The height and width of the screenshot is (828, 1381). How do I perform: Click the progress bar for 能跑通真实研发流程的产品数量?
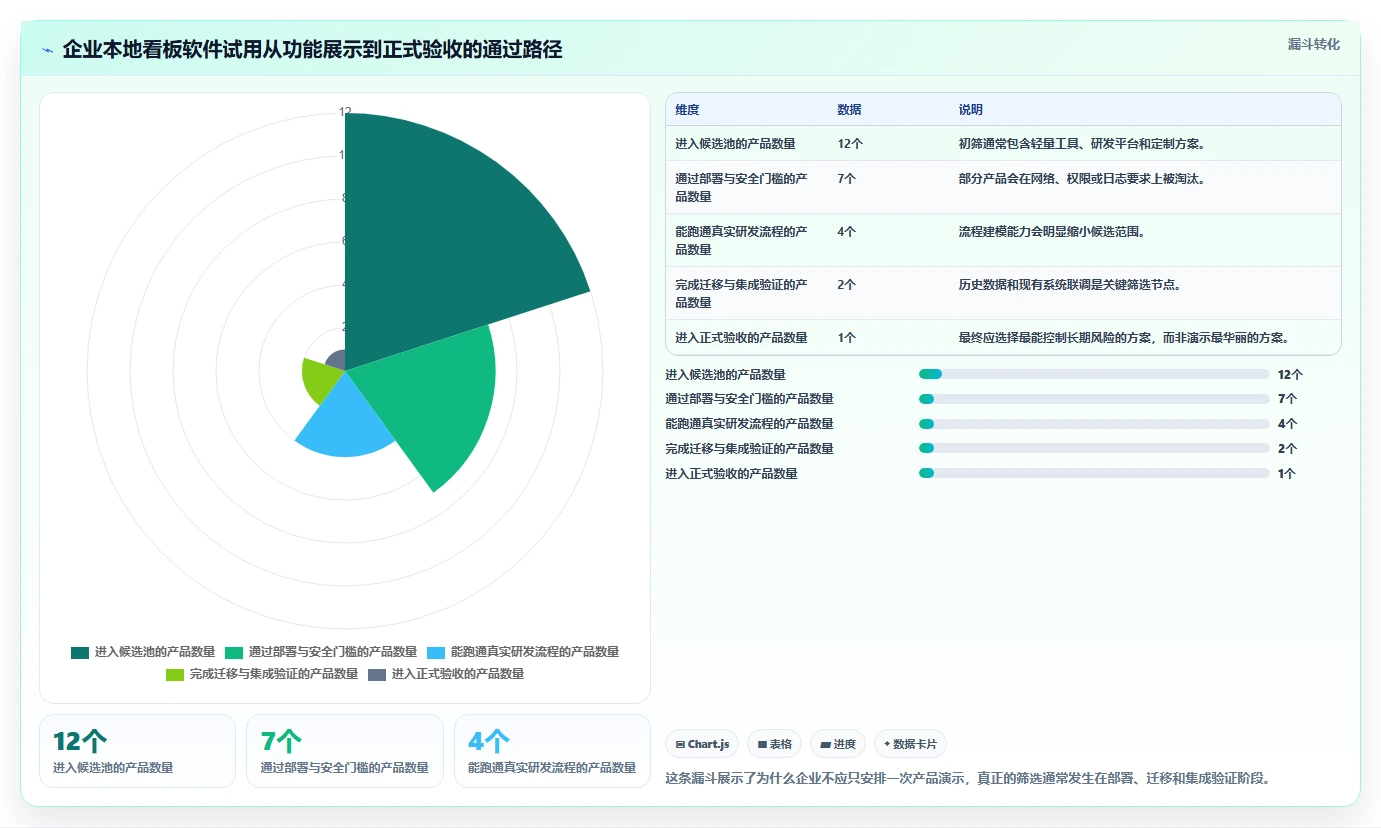(1094, 423)
